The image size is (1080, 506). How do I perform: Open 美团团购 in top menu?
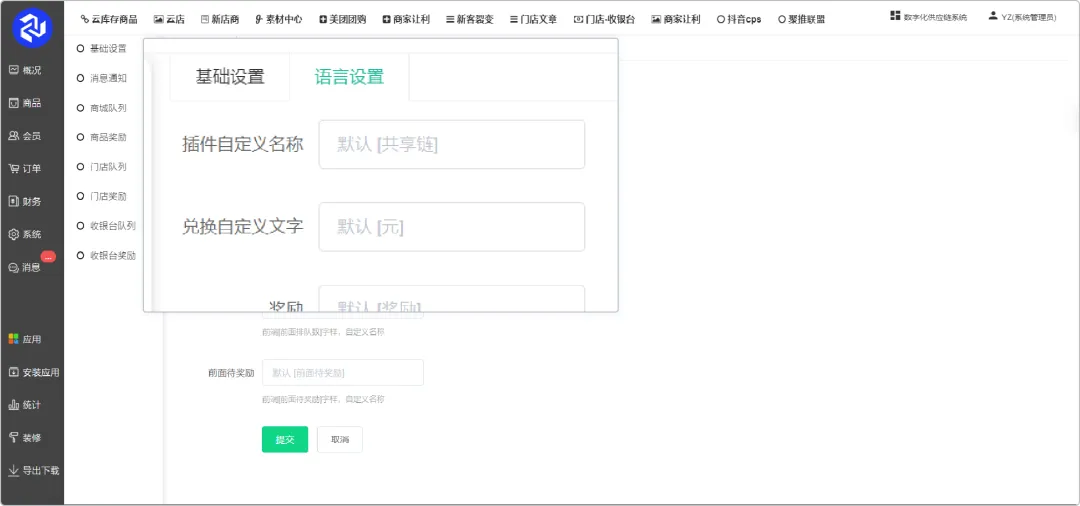(x=343, y=19)
